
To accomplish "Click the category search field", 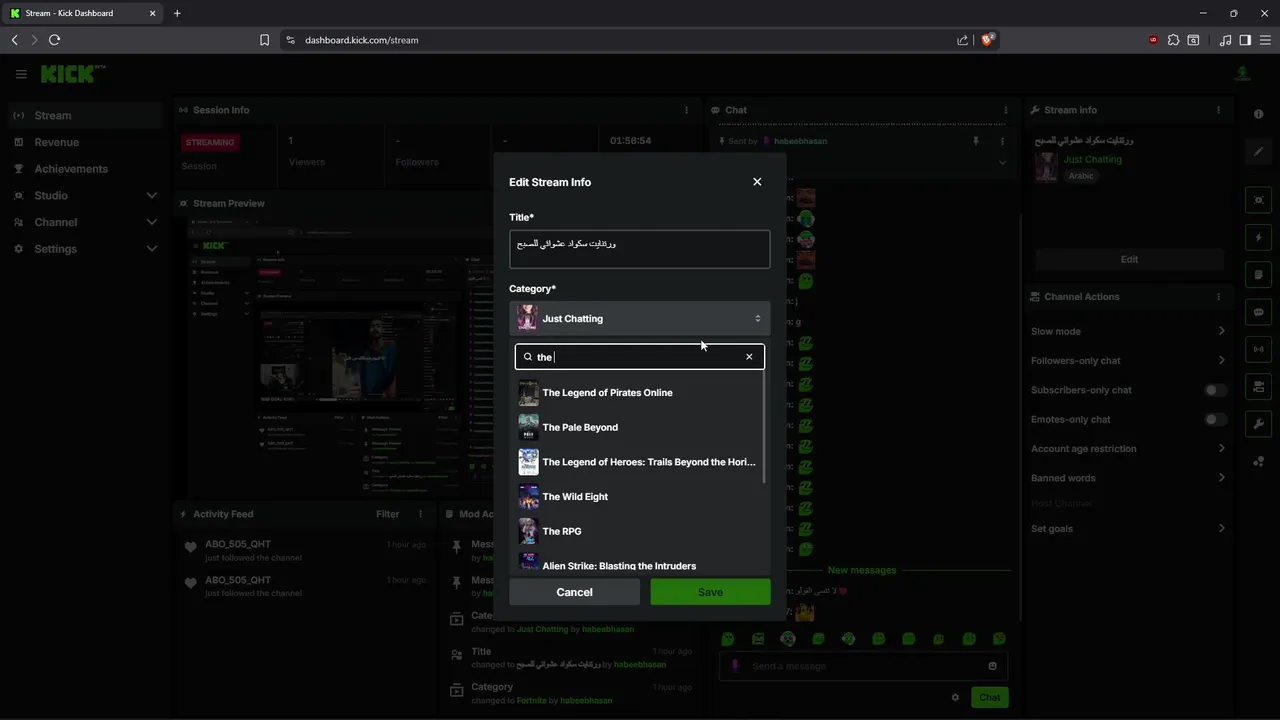I will point(640,357).
